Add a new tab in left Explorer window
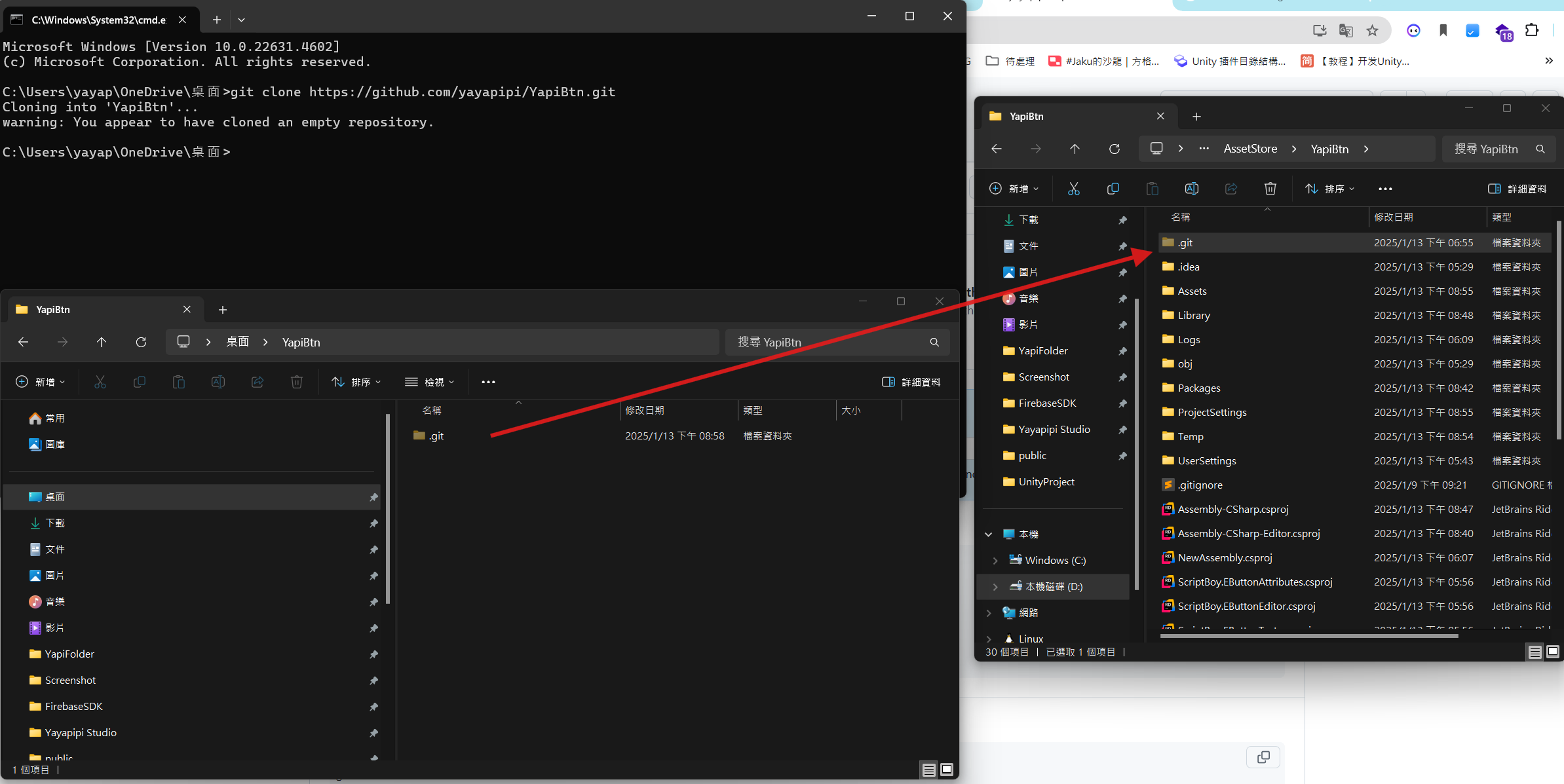 (223, 309)
